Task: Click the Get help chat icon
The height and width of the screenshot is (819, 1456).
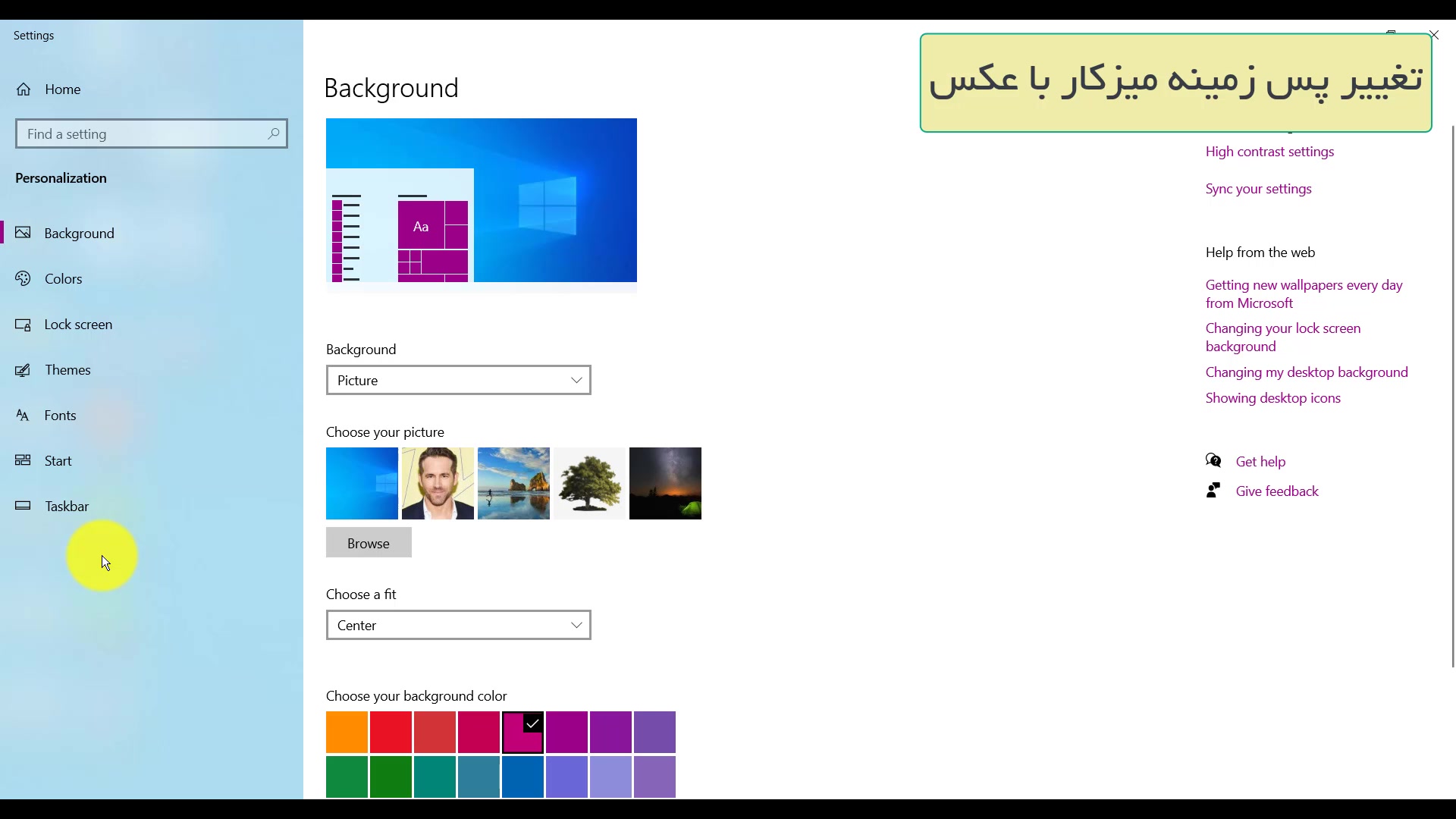Action: pos(1213,461)
